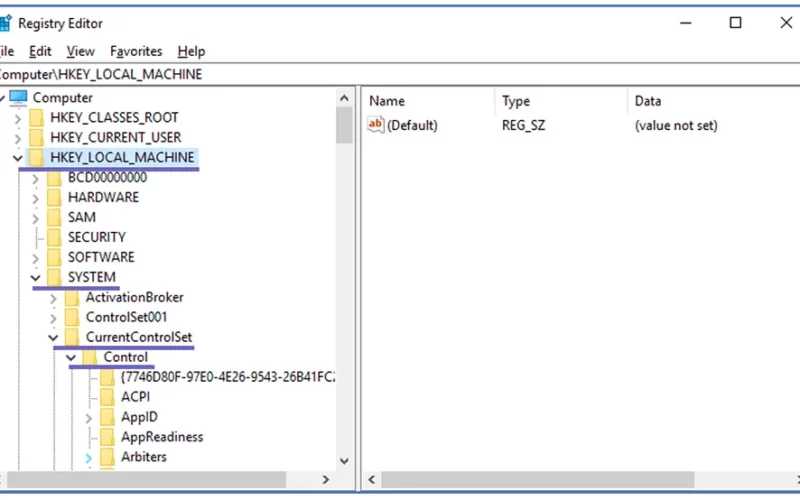Select the ControlSet001 key label
This screenshot has height=500, width=800.
coord(126,317)
